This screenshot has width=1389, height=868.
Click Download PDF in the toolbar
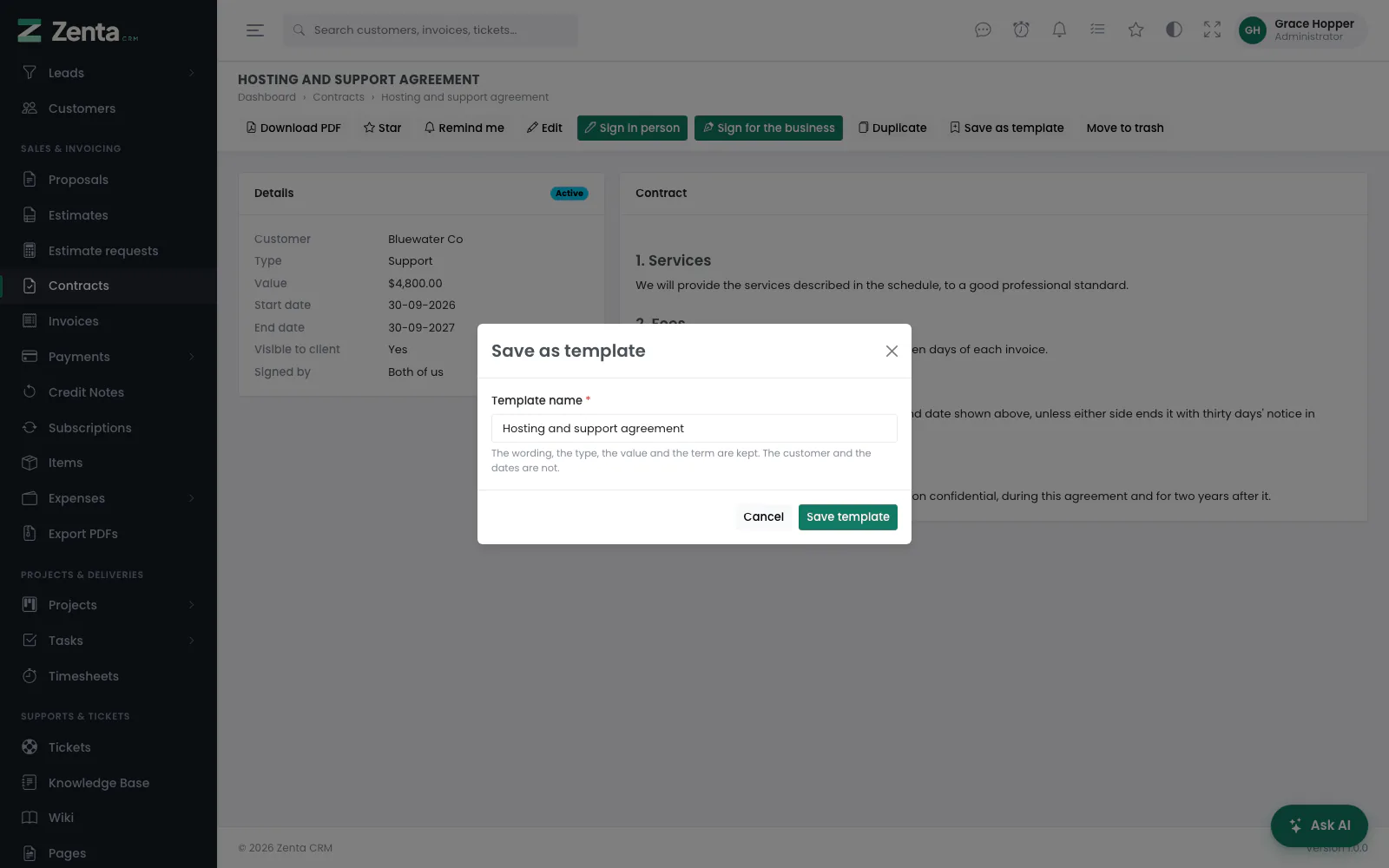click(293, 128)
